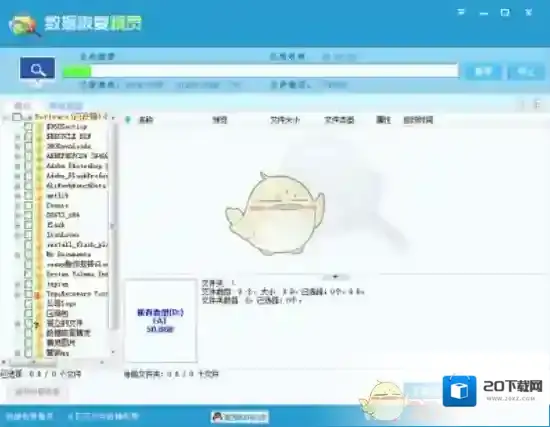This screenshot has width=550, height=427.
Task: Click the tree scroll-down arrow
Action: point(113,352)
